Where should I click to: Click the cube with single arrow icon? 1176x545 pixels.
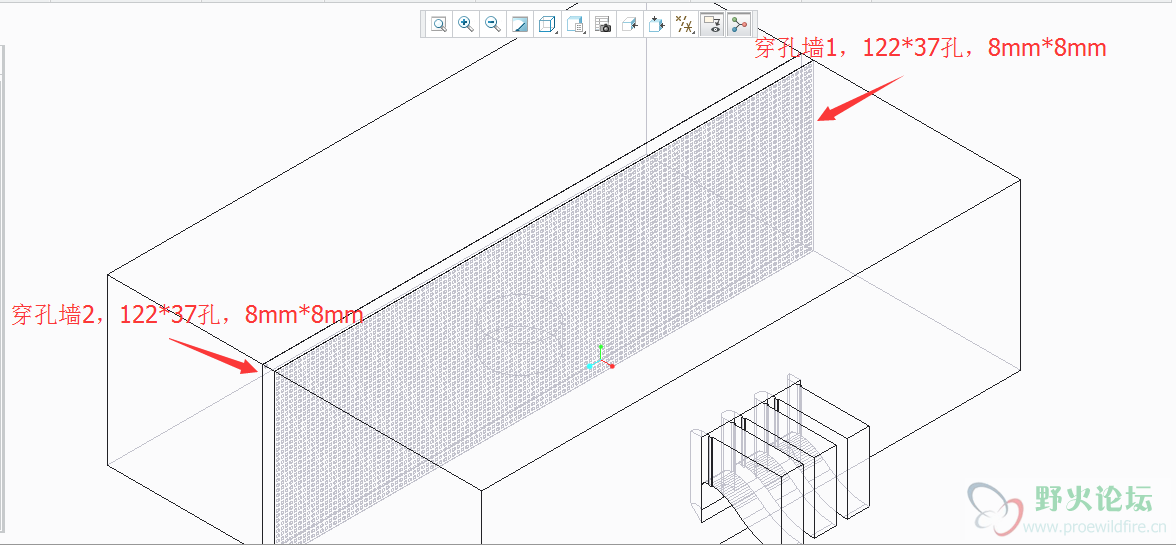[x=629, y=24]
